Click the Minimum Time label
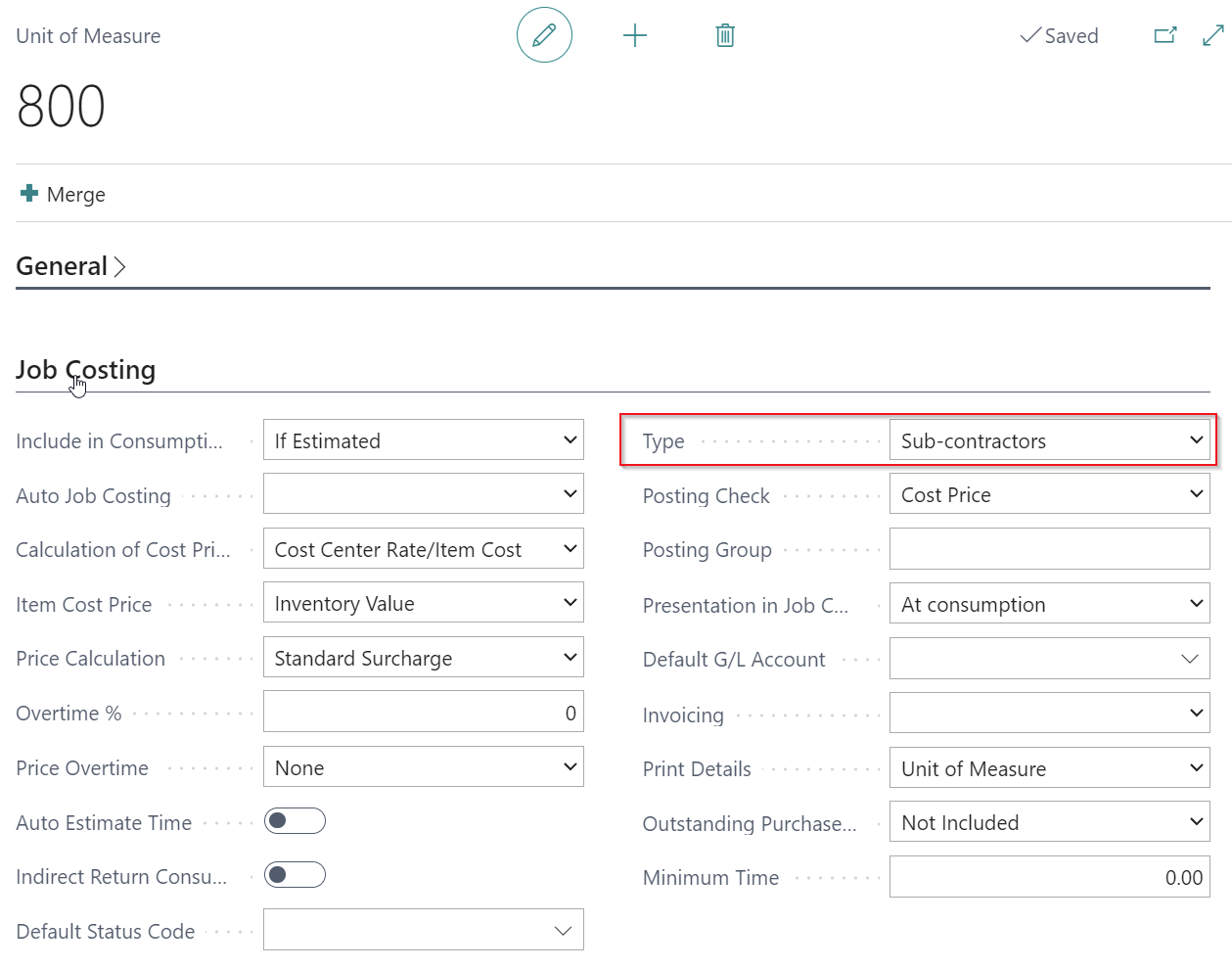Image resolution: width=1232 pixels, height=969 pixels. (x=711, y=878)
